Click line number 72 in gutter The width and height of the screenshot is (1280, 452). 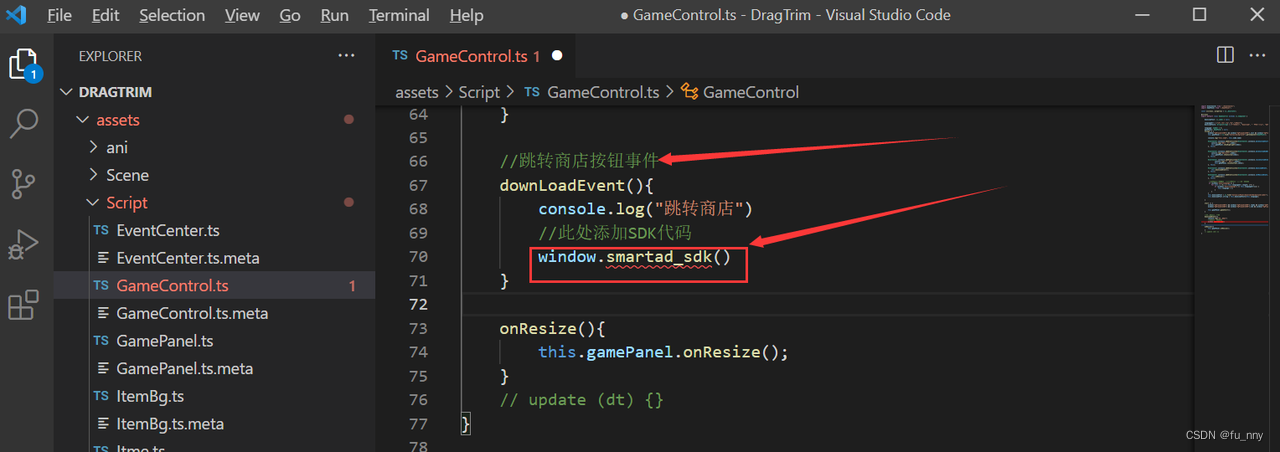tap(418, 304)
